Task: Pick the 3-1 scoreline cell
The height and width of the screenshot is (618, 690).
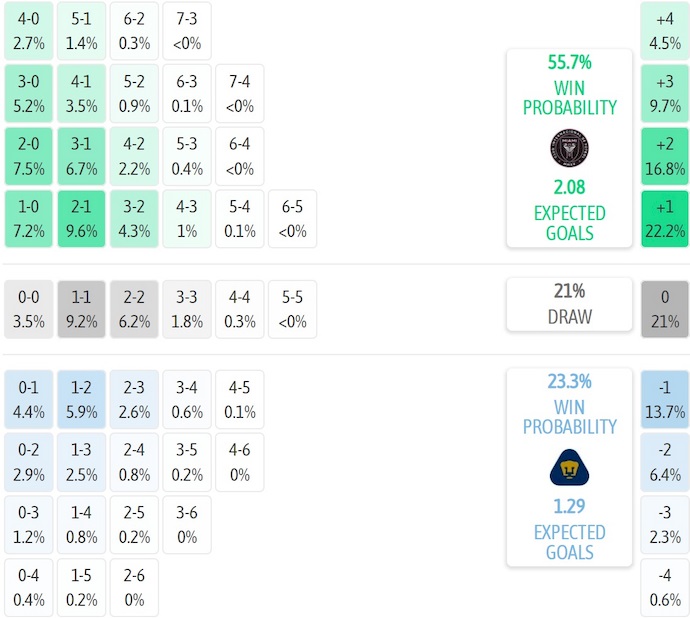Action: (x=80, y=156)
